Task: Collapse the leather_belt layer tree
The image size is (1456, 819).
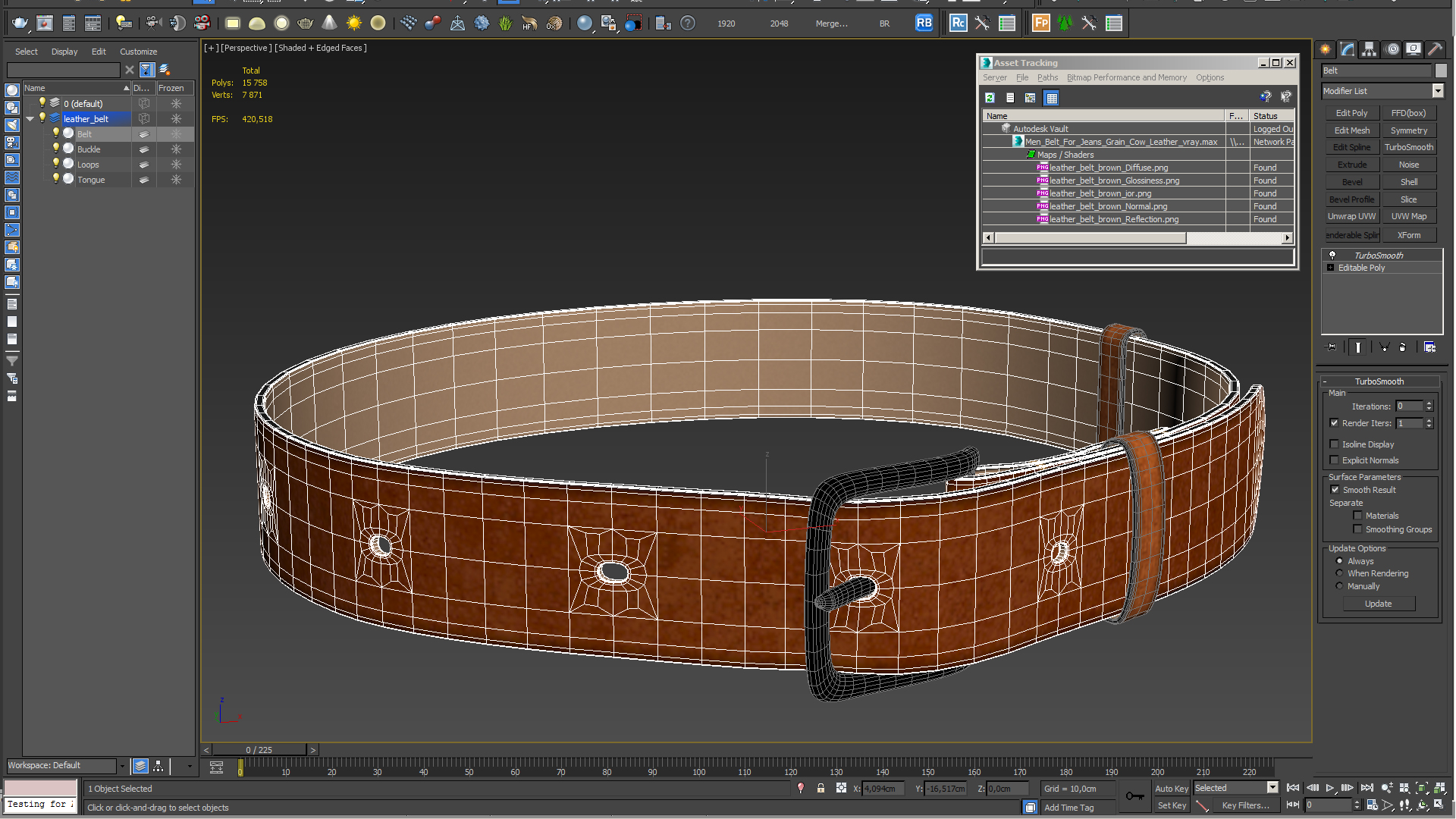Action: click(30, 119)
